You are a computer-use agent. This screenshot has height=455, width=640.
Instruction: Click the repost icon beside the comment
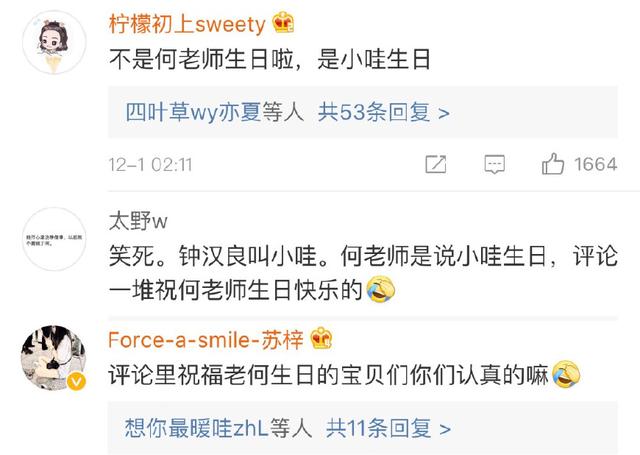pos(436,164)
